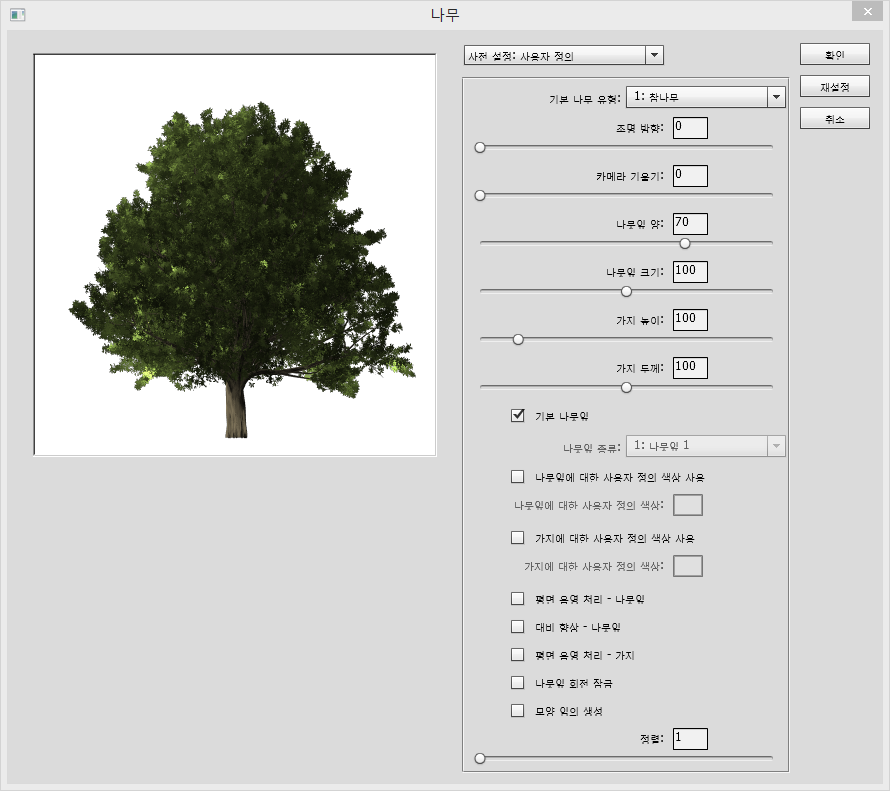Enable the 나뭇잎 회전 잠금 checkbox
Viewport: 890px width, 791px height.
(x=518, y=683)
